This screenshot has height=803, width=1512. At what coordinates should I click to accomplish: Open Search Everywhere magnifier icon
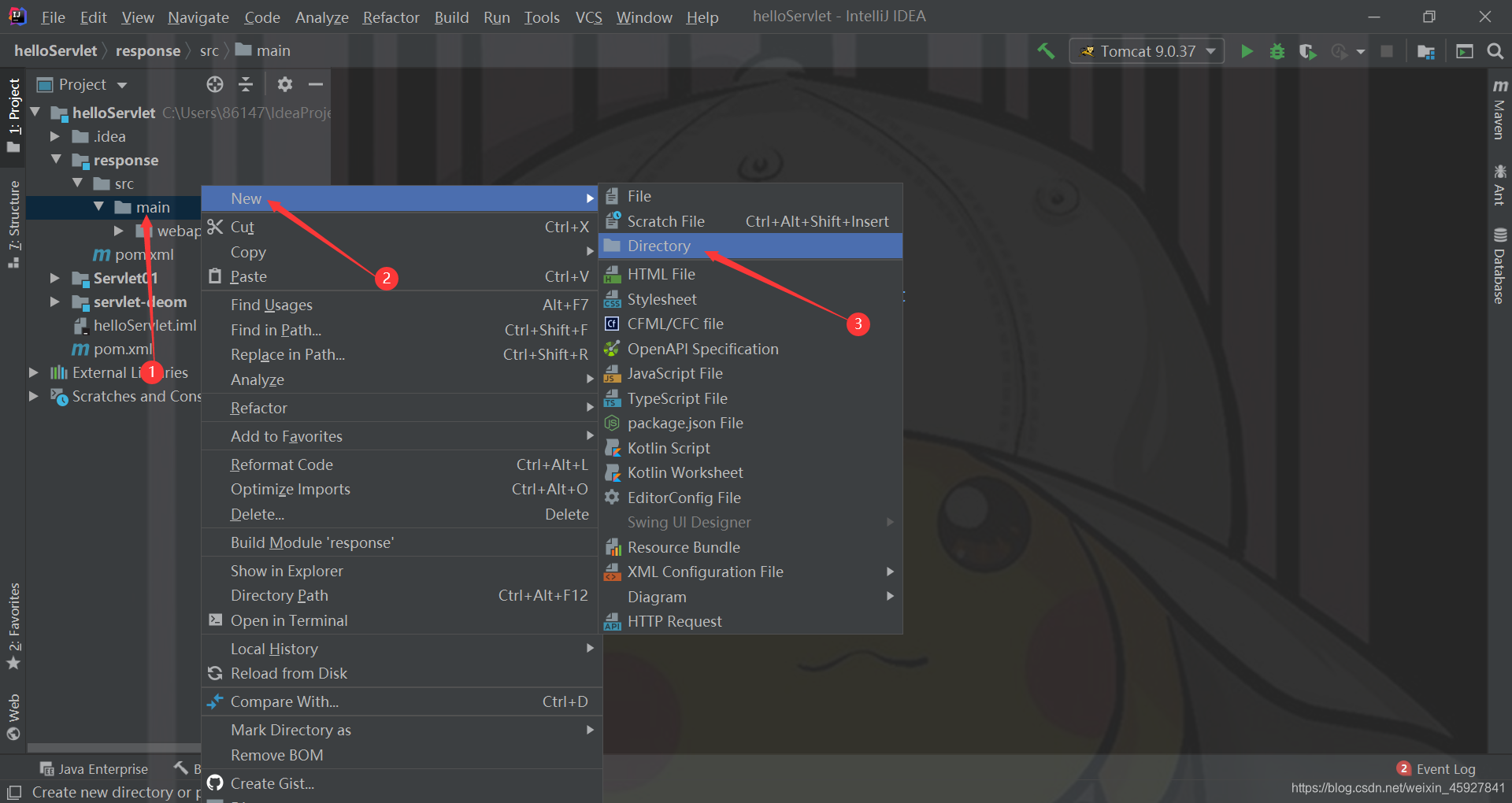[x=1495, y=51]
